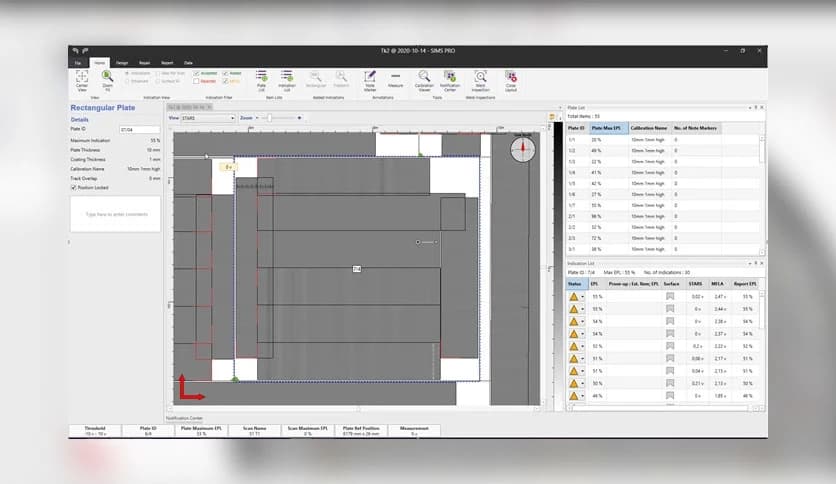Viewport: 836px width, 484px height.
Task: Toggle the Rejected indication filter checkbox
Action: click(x=196, y=81)
